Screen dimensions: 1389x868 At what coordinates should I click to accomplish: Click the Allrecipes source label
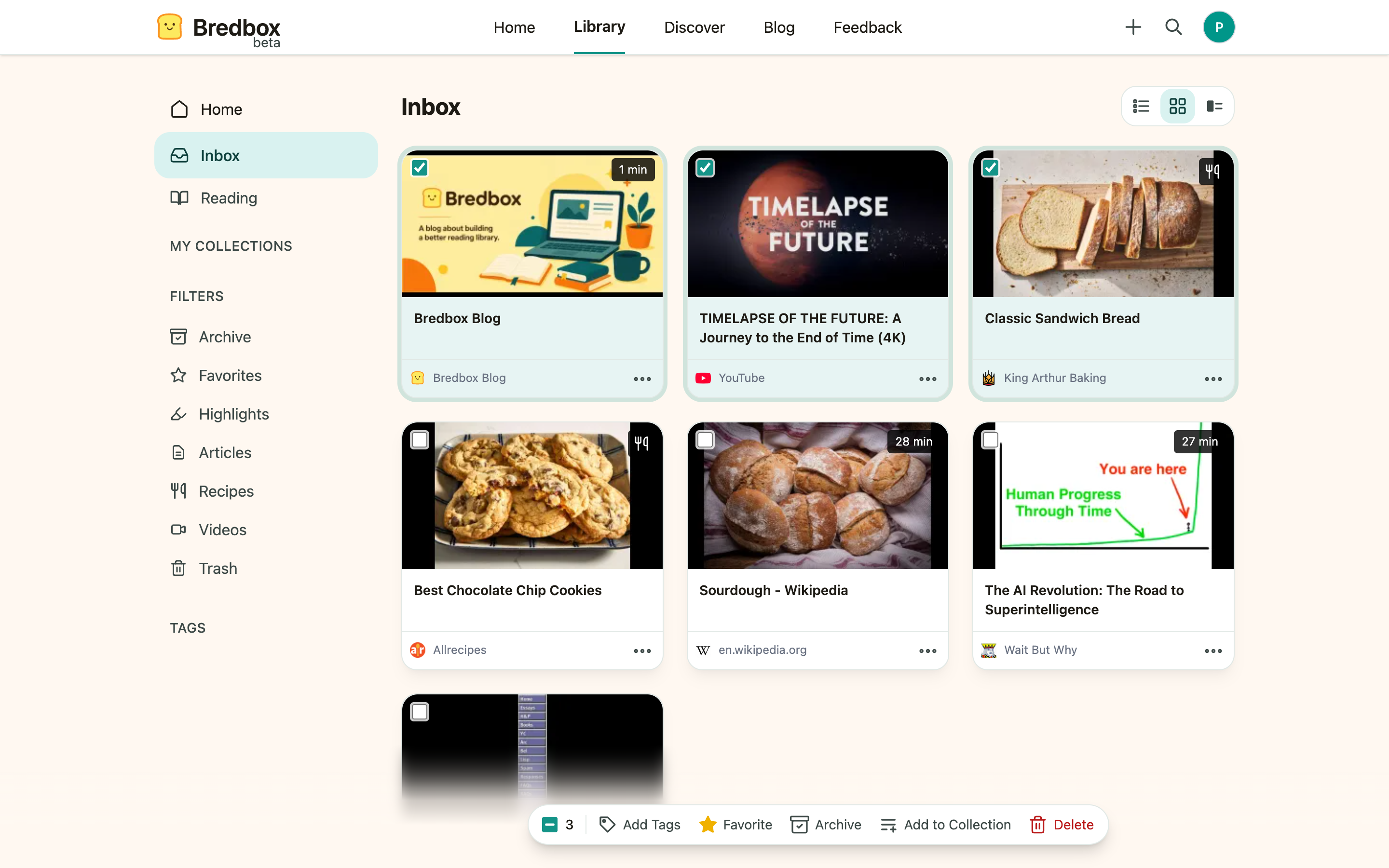coord(459,651)
